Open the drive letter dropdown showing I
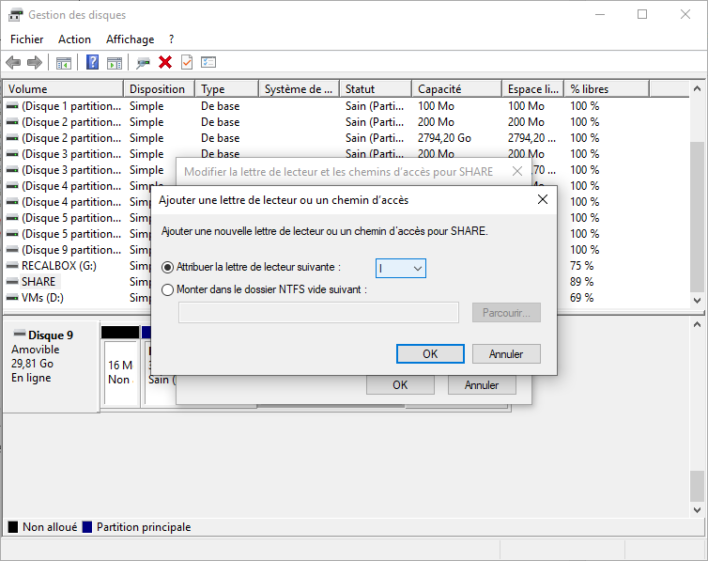The width and height of the screenshot is (708, 561). [x=401, y=268]
